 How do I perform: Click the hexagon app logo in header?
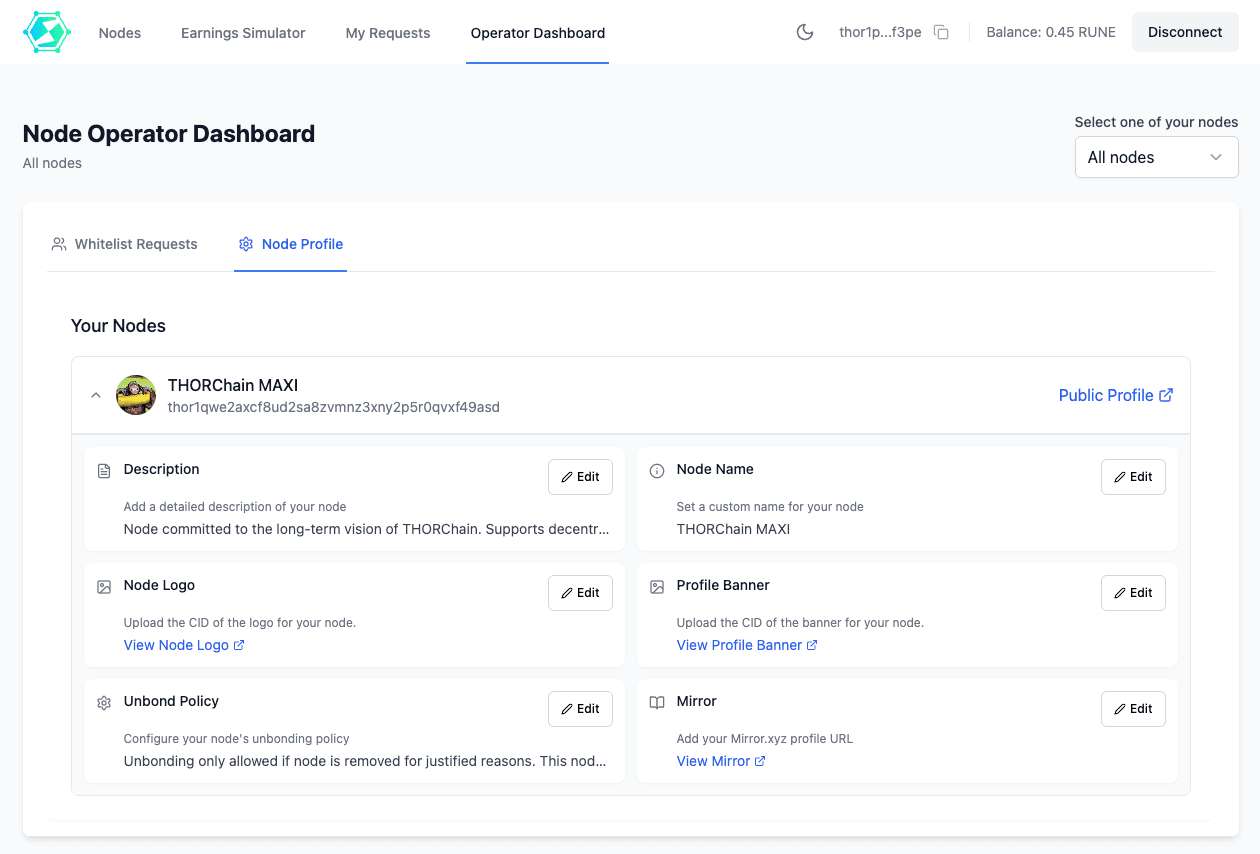click(47, 32)
